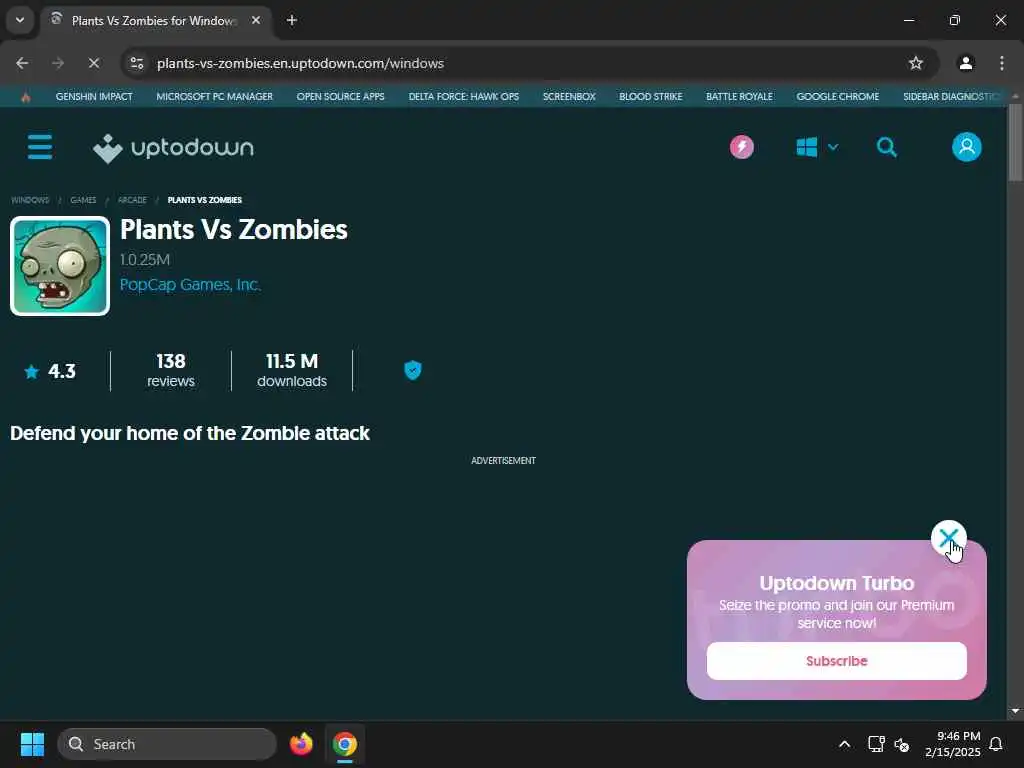The image size is (1024, 768).
Task: Open PopCap Games, Inc. developer page
Action: pyautogui.click(x=190, y=285)
